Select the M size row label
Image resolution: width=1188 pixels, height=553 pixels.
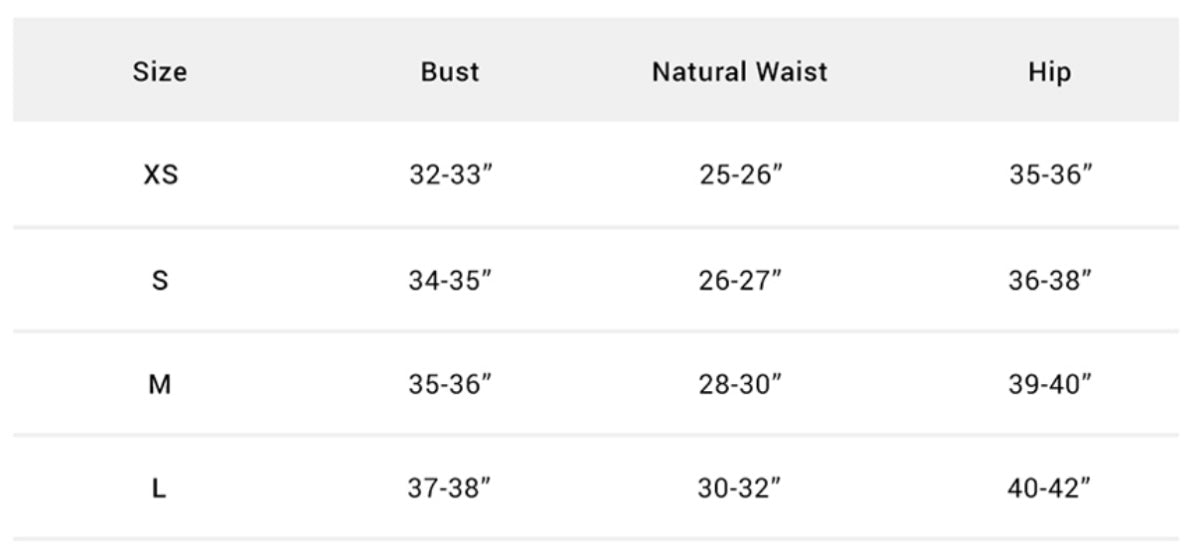point(160,384)
